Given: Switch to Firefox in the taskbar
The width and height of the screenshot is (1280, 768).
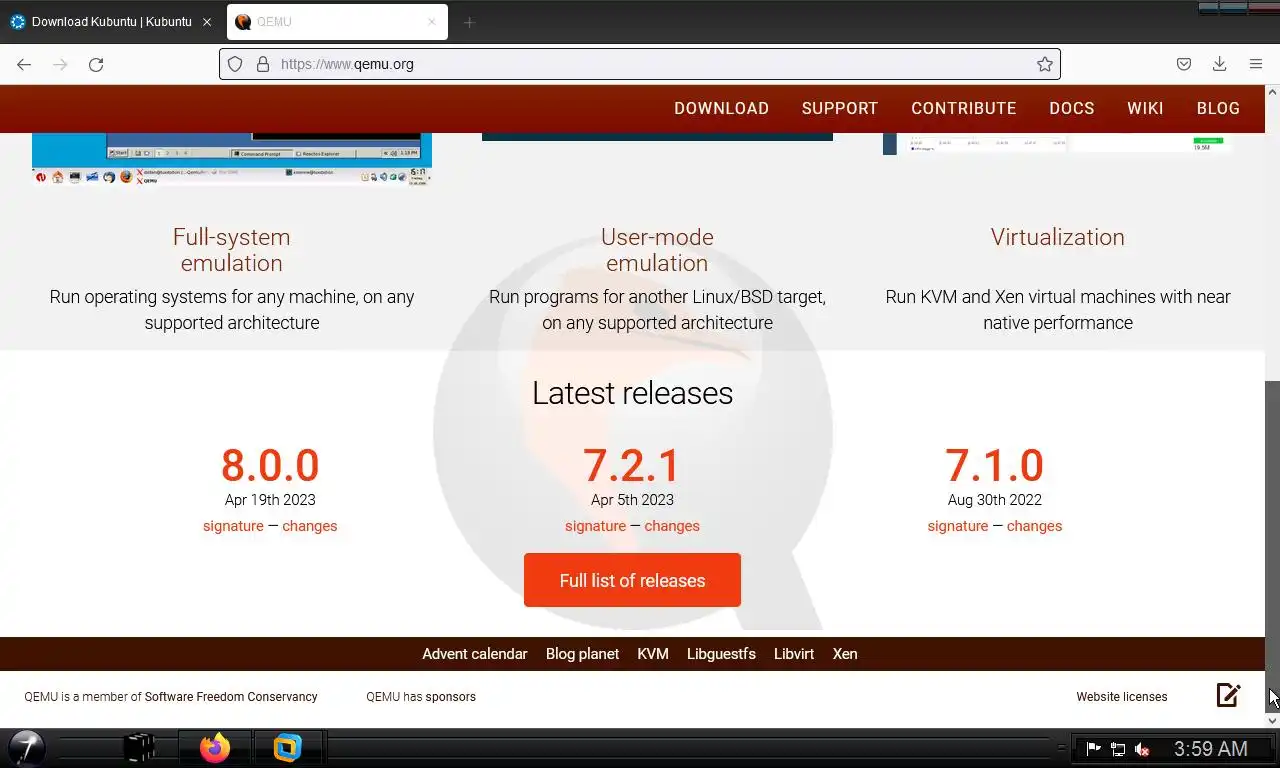Looking at the screenshot, I should tap(214, 748).
